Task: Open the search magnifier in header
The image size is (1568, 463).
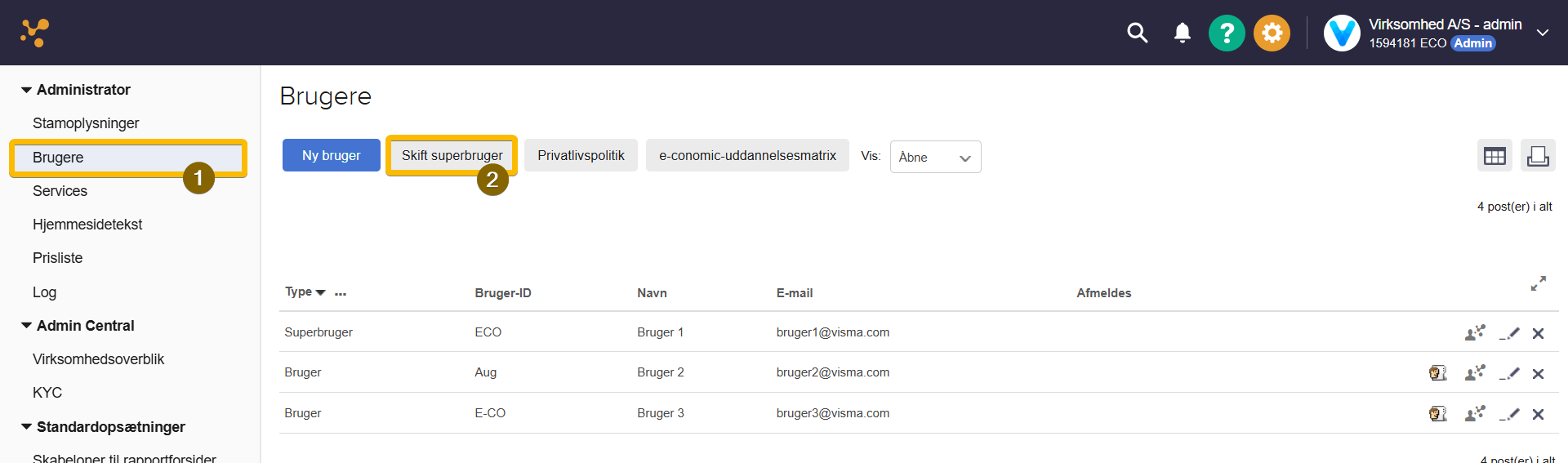Action: 1137,33
